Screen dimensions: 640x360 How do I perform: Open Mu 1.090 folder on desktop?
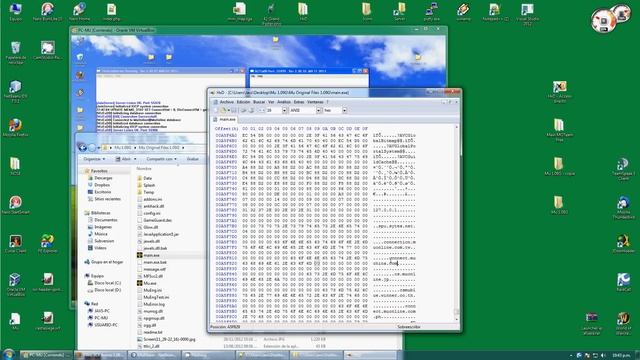click(559, 205)
